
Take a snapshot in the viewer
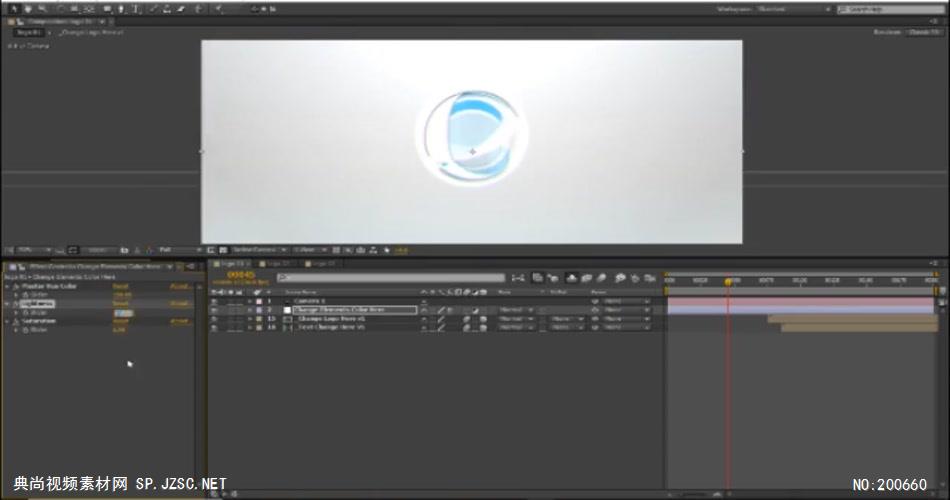pos(124,250)
